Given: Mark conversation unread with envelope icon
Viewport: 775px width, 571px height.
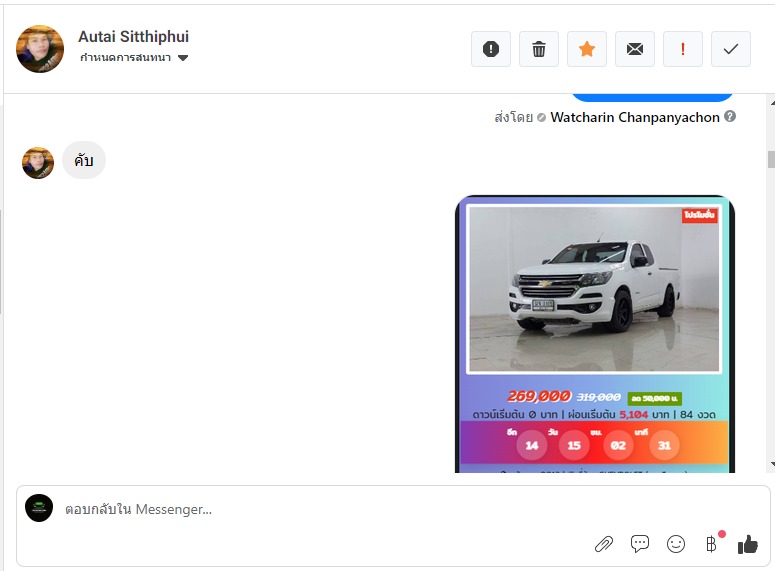Looking at the screenshot, I should (635, 49).
